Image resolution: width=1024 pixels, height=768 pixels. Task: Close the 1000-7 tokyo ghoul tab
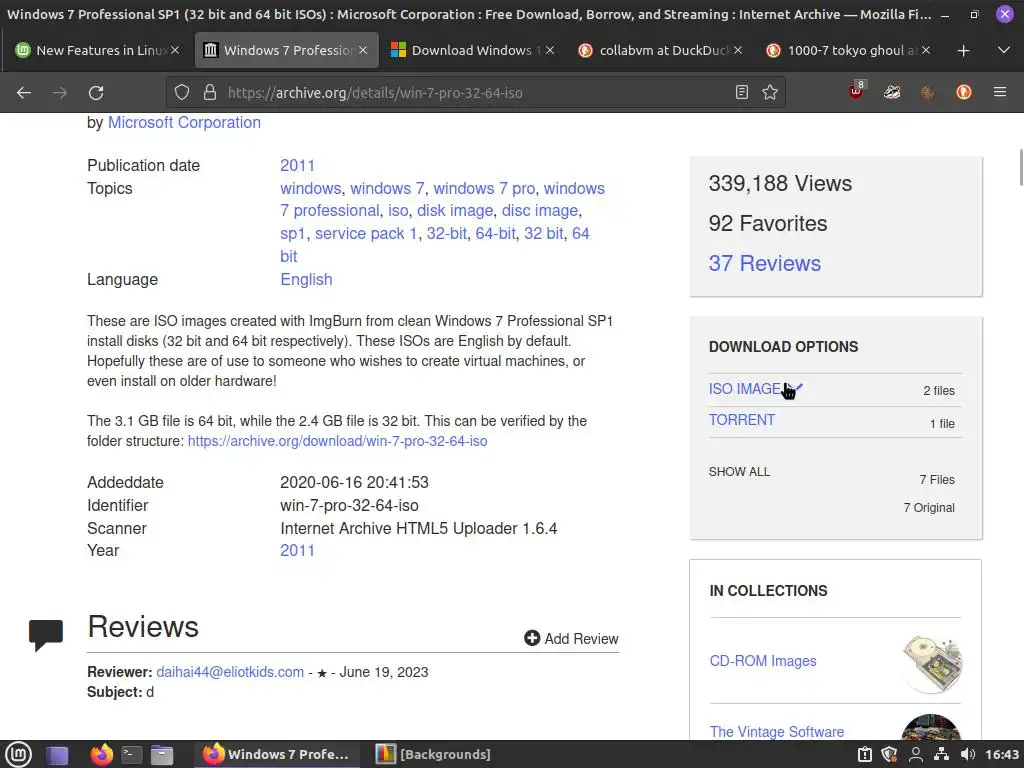[x=925, y=50]
